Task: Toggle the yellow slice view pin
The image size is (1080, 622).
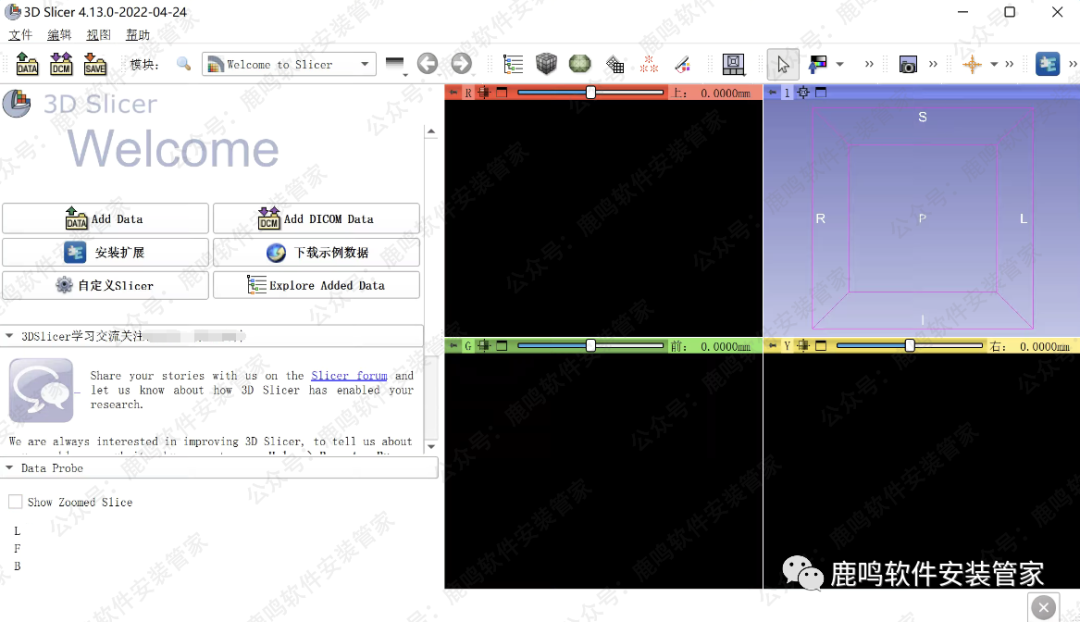Action: pos(771,346)
